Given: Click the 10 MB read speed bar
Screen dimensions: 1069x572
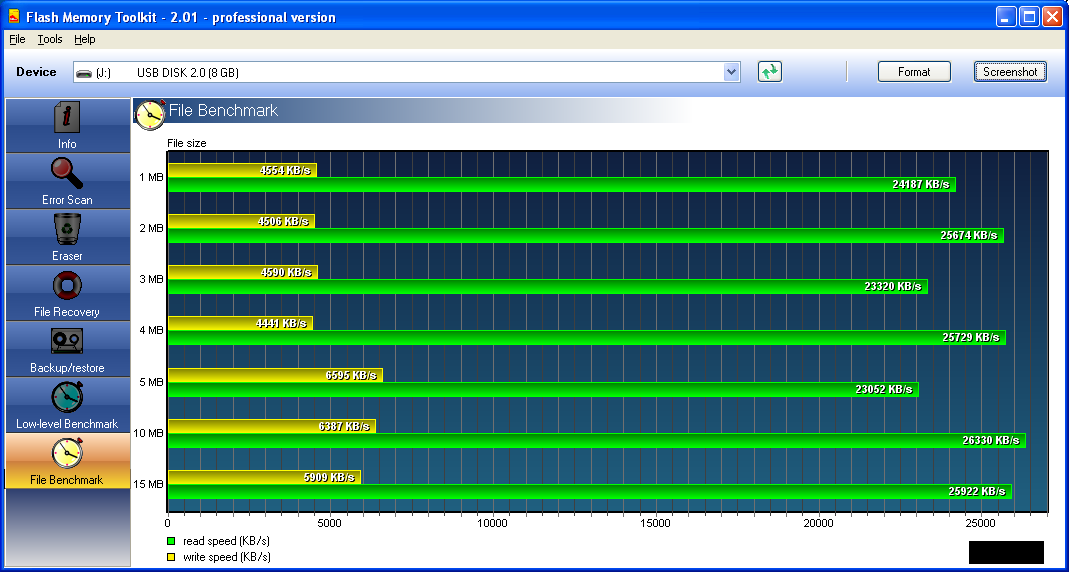Looking at the screenshot, I should point(597,440).
